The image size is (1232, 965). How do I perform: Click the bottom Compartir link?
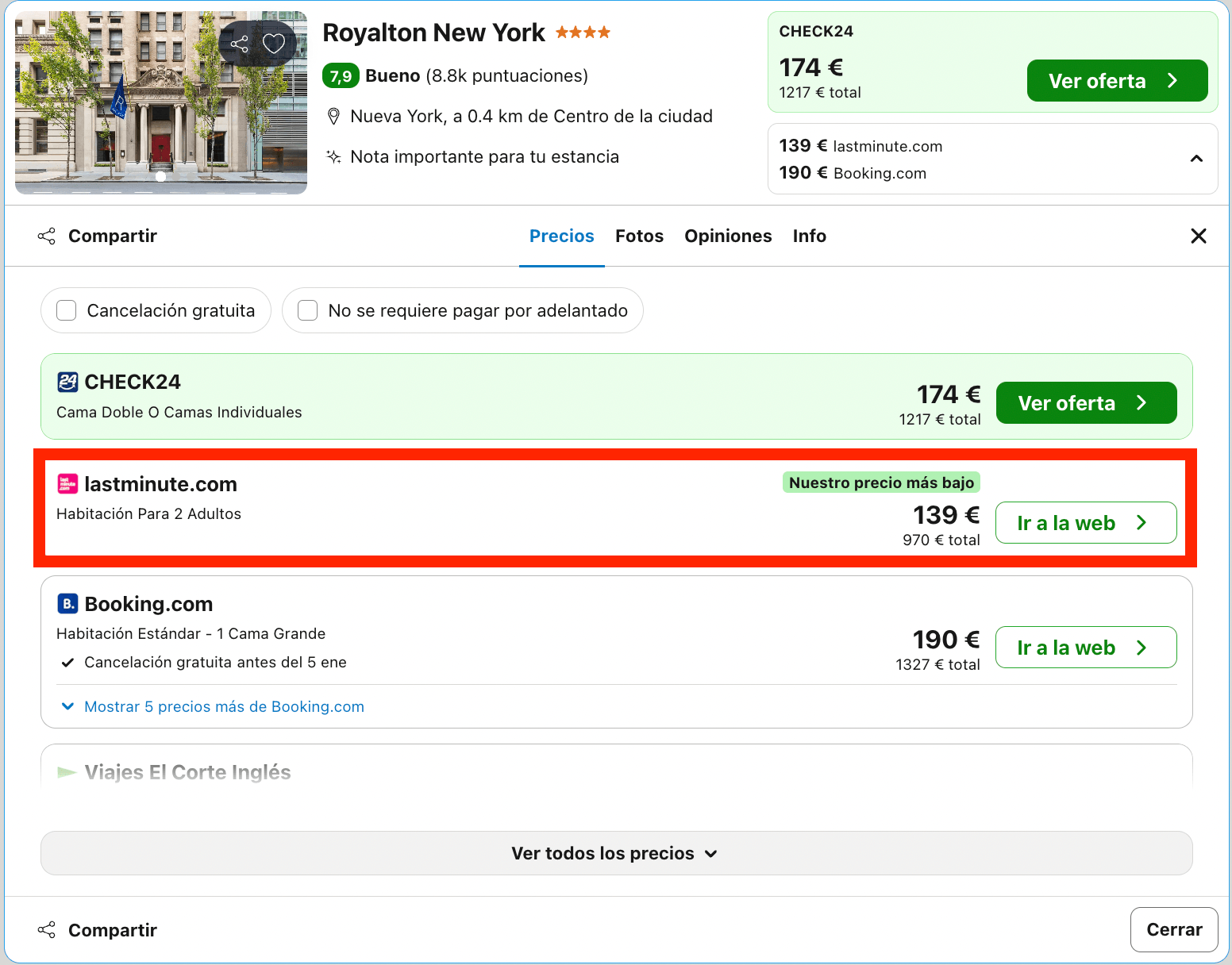pyautogui.click(x=113, y=930)
